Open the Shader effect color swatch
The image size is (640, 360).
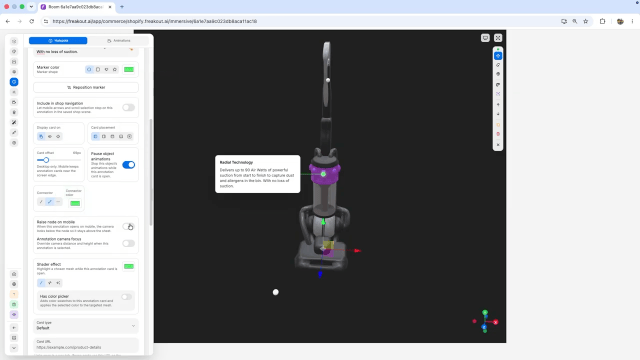click(x=129, y=267)
